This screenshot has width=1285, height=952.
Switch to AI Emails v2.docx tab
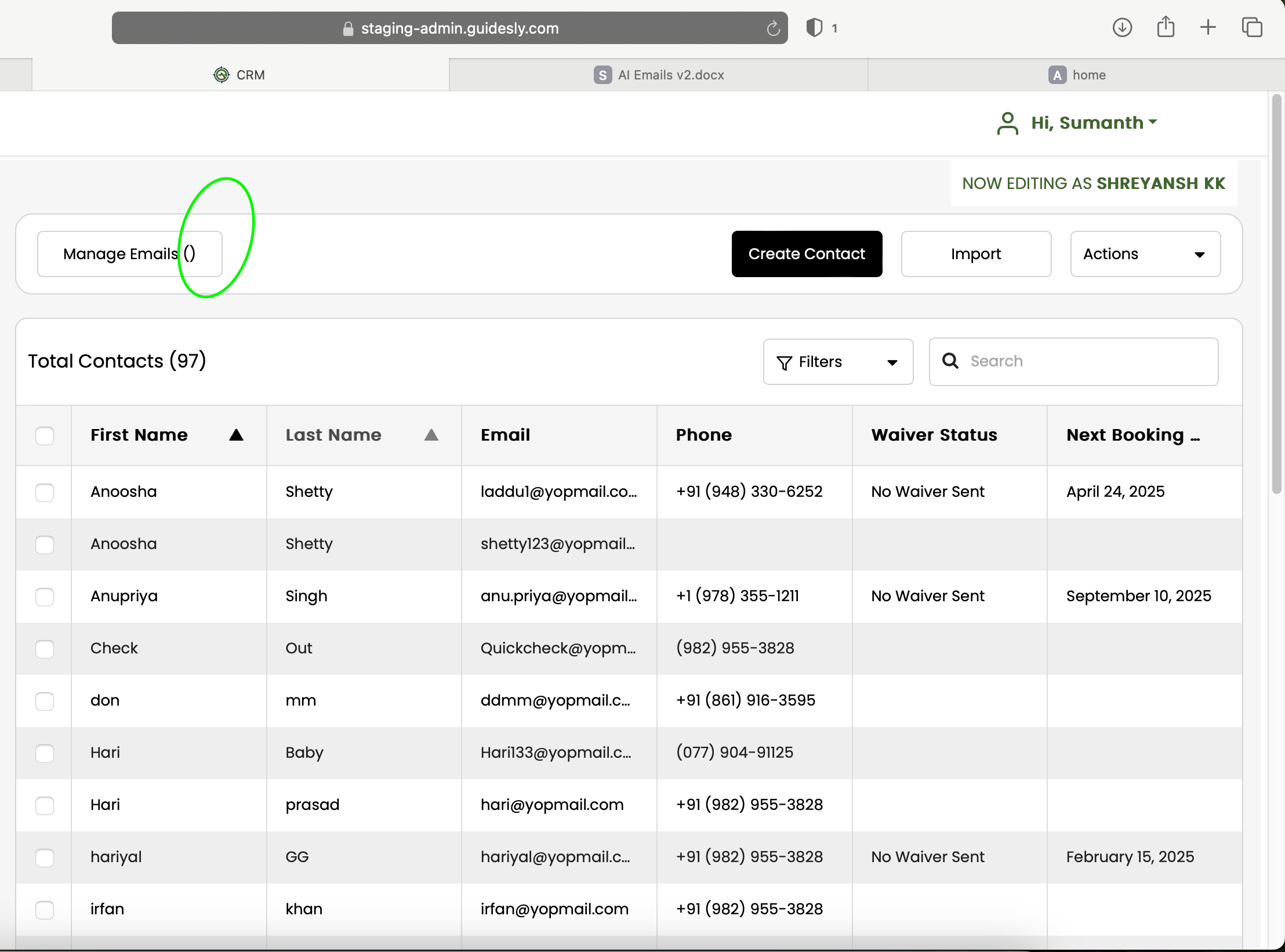659,75
